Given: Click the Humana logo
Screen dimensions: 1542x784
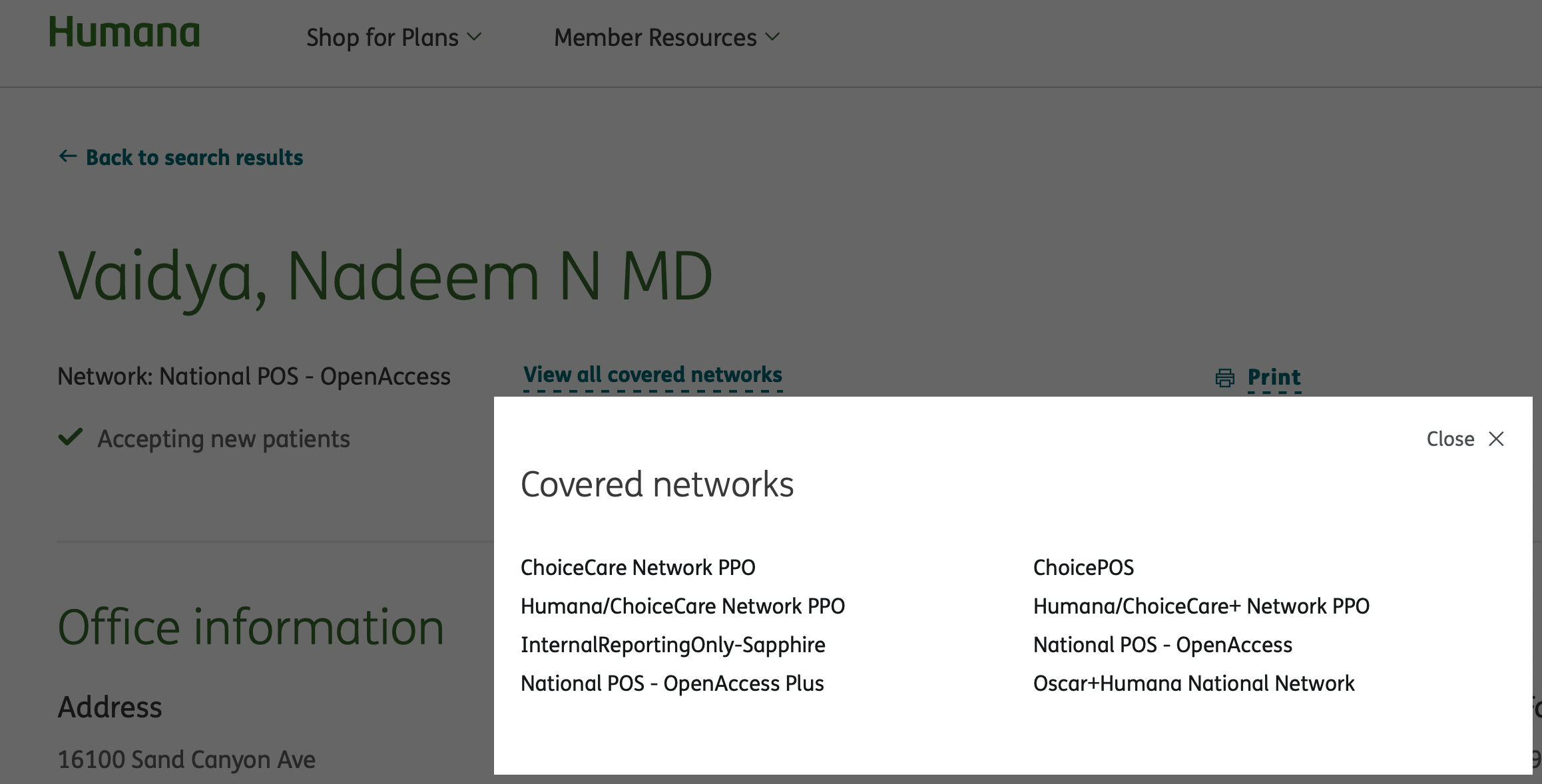Looking at the screenshot, I should (x=125, y=33).
